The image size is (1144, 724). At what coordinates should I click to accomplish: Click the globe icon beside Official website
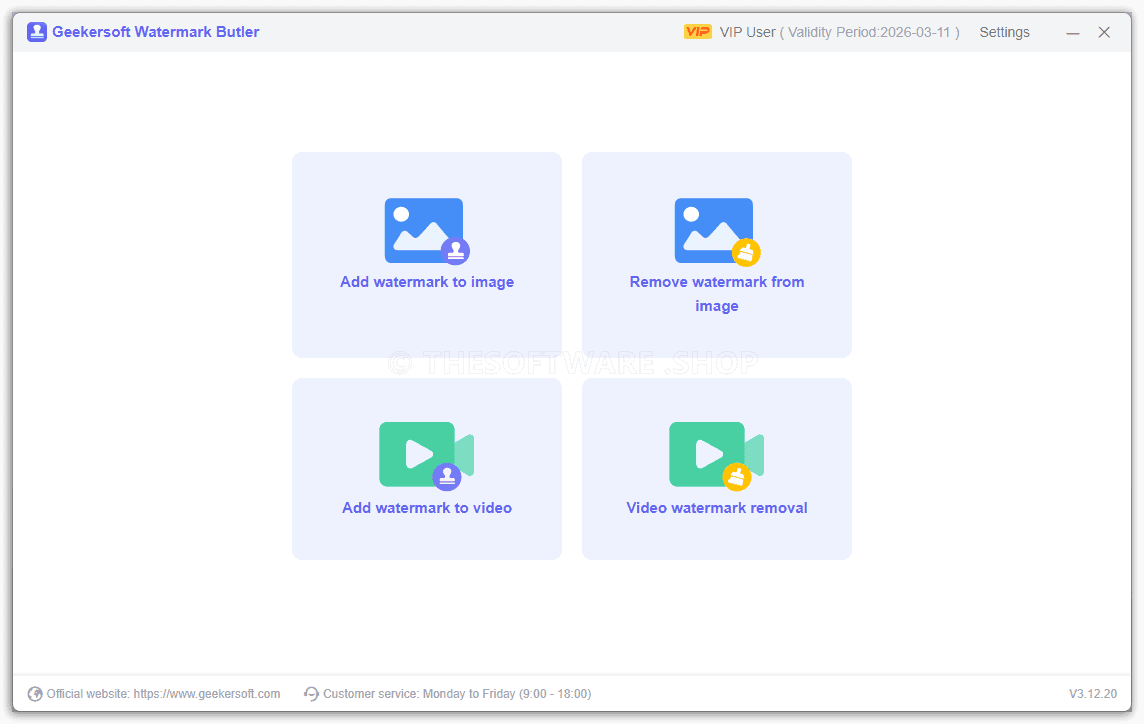(x=35, y=693)
